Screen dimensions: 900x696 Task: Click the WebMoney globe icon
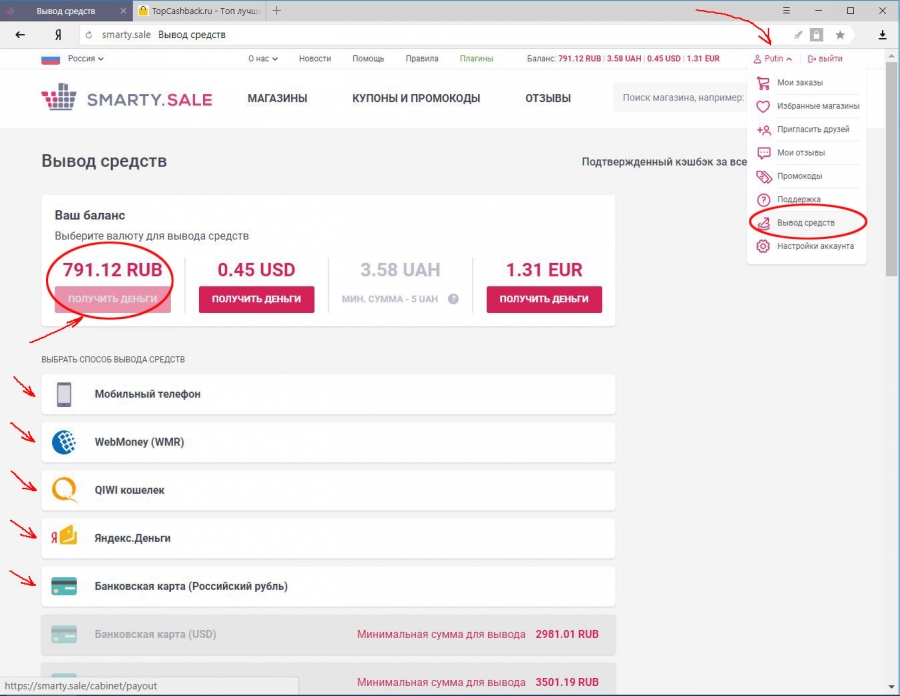point(64,442)
